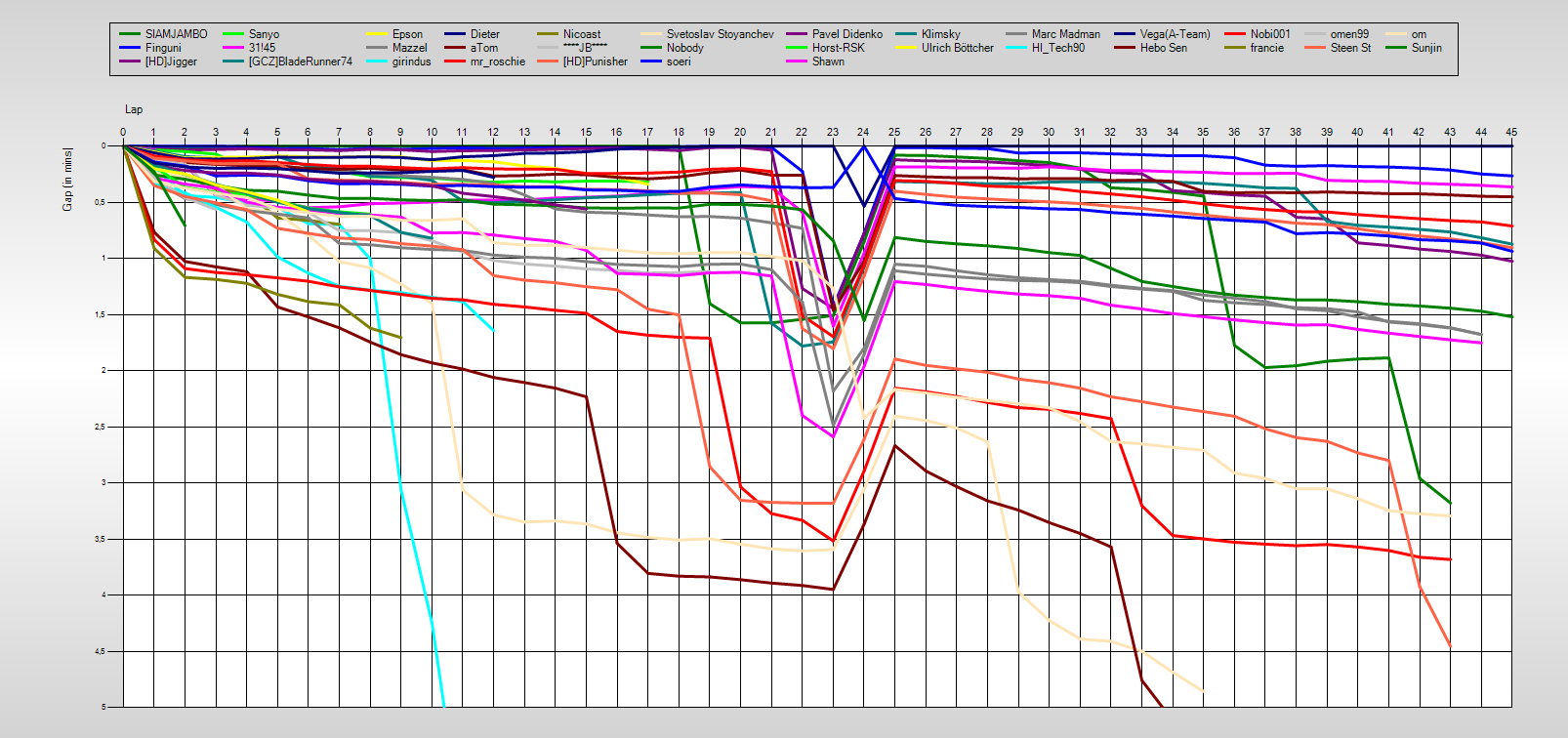Image resolution: width=1568 pixels, height=738 pixels.
Task: Click the Vega(A-Team) legend label
Action: [x=1175, y=34]
